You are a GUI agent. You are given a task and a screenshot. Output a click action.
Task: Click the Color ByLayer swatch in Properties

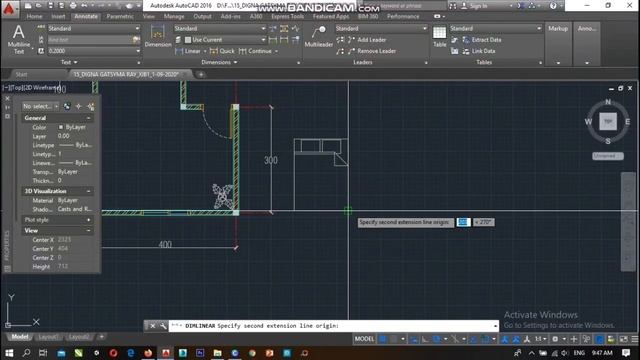[61, 127]
